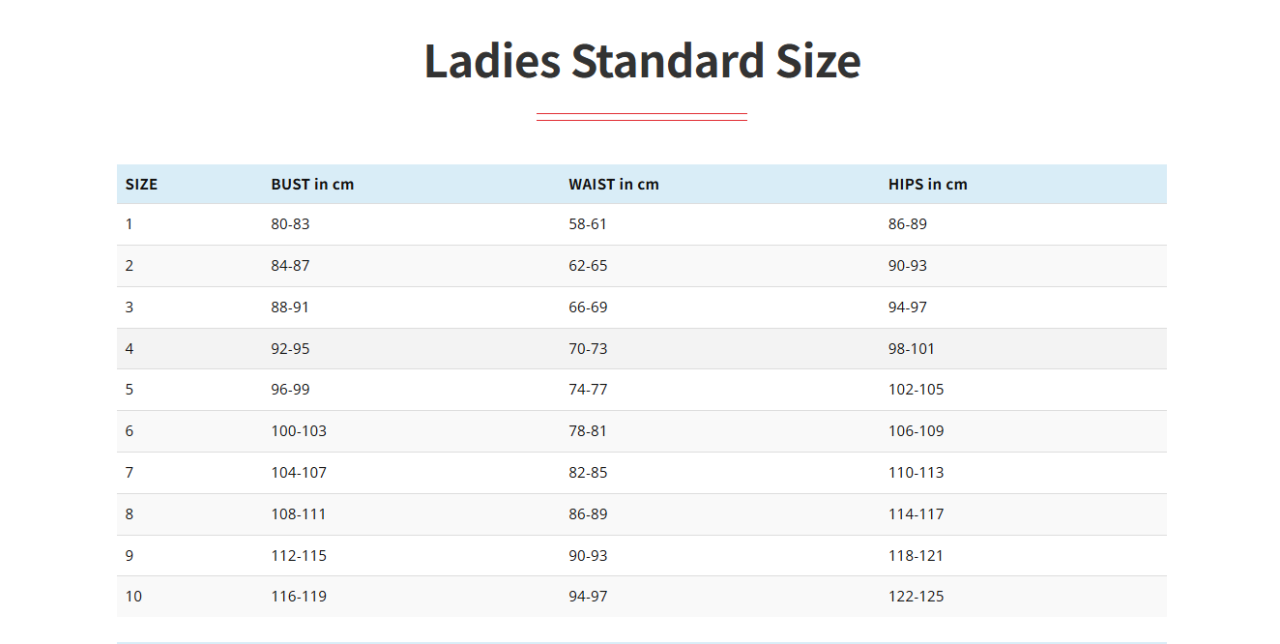The width and height of the screenshot is (1280, 644).
Task: Click the BUST in cm column header
Action: pos(312,184)
